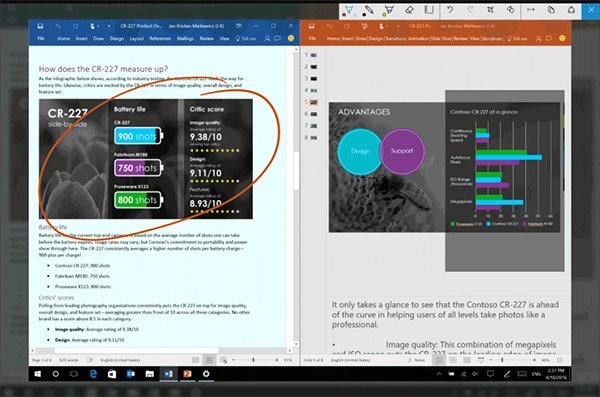The image size is (600, 397).
Task: Close the screen sketch with blue X
Action: [x=591, y=11]
